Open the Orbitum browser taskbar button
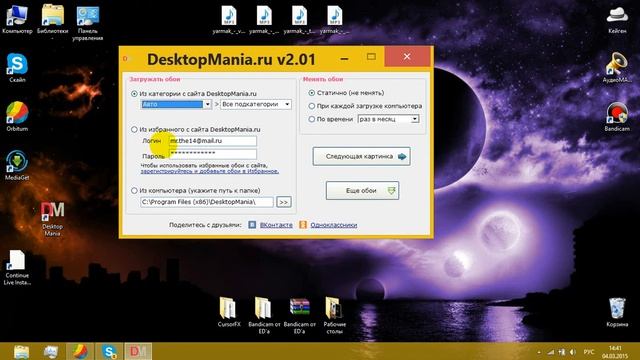The width and height of the screenshot is (640, 360). point(80,351)
